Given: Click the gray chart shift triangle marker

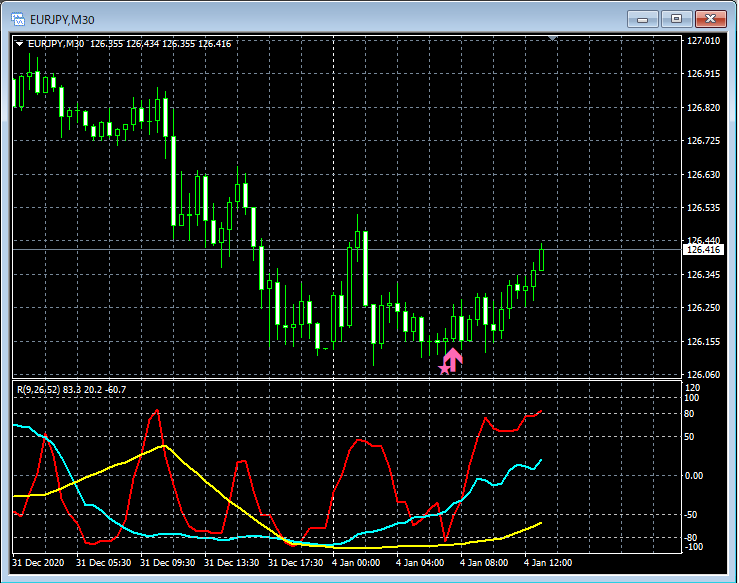Looking at the screenshot, I should point(553,38).
